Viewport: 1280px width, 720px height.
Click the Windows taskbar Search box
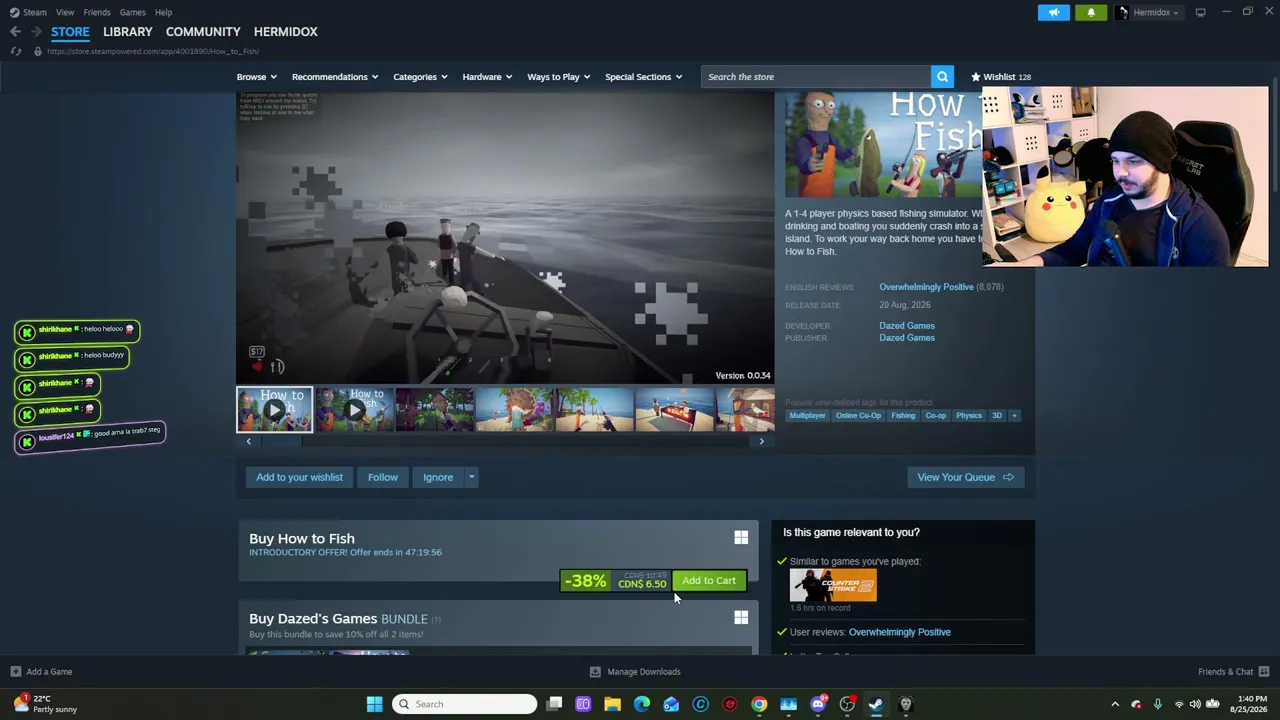pos(464,704)
